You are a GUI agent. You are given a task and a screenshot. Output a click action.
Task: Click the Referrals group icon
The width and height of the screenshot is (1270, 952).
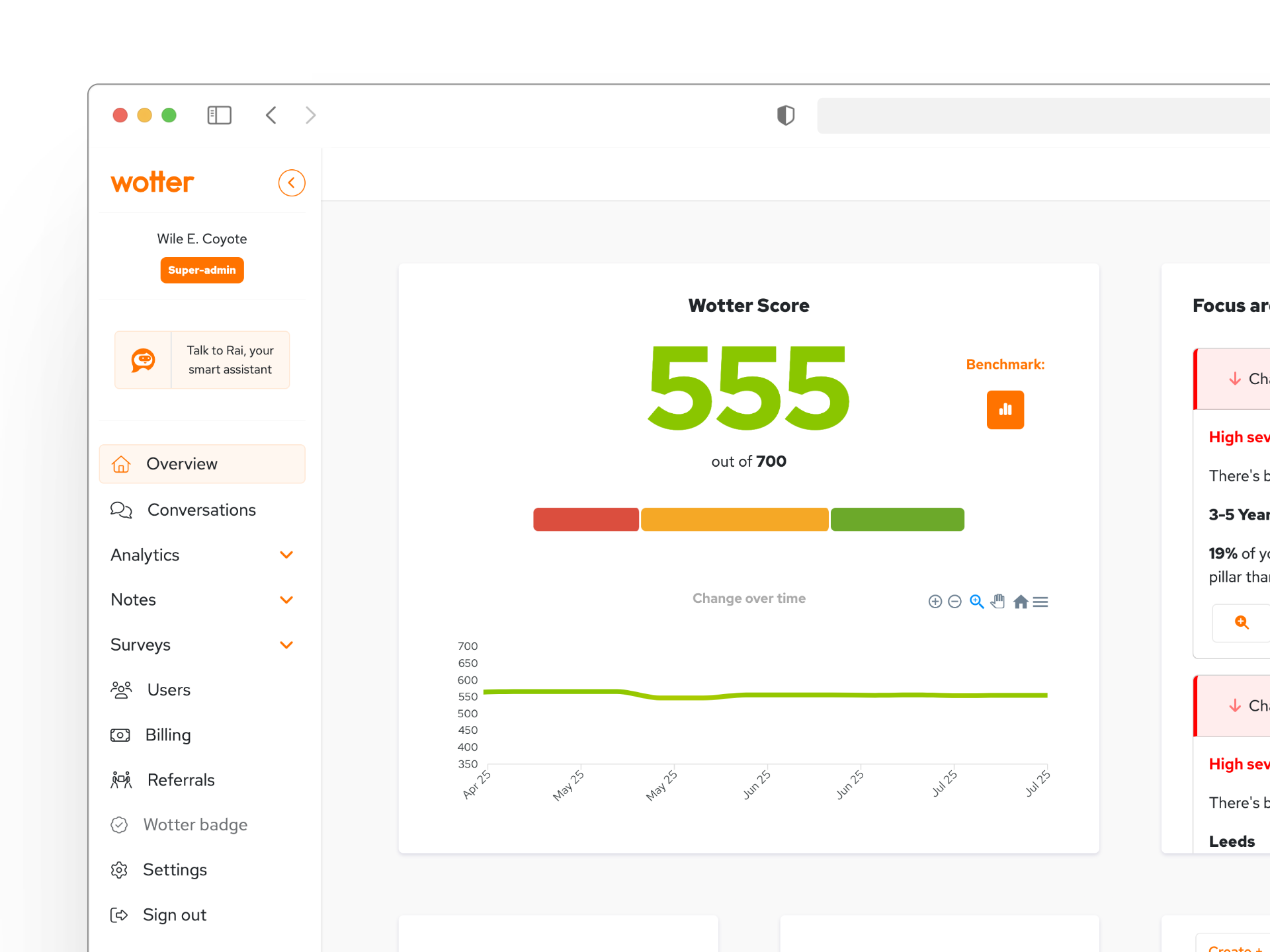121,780
